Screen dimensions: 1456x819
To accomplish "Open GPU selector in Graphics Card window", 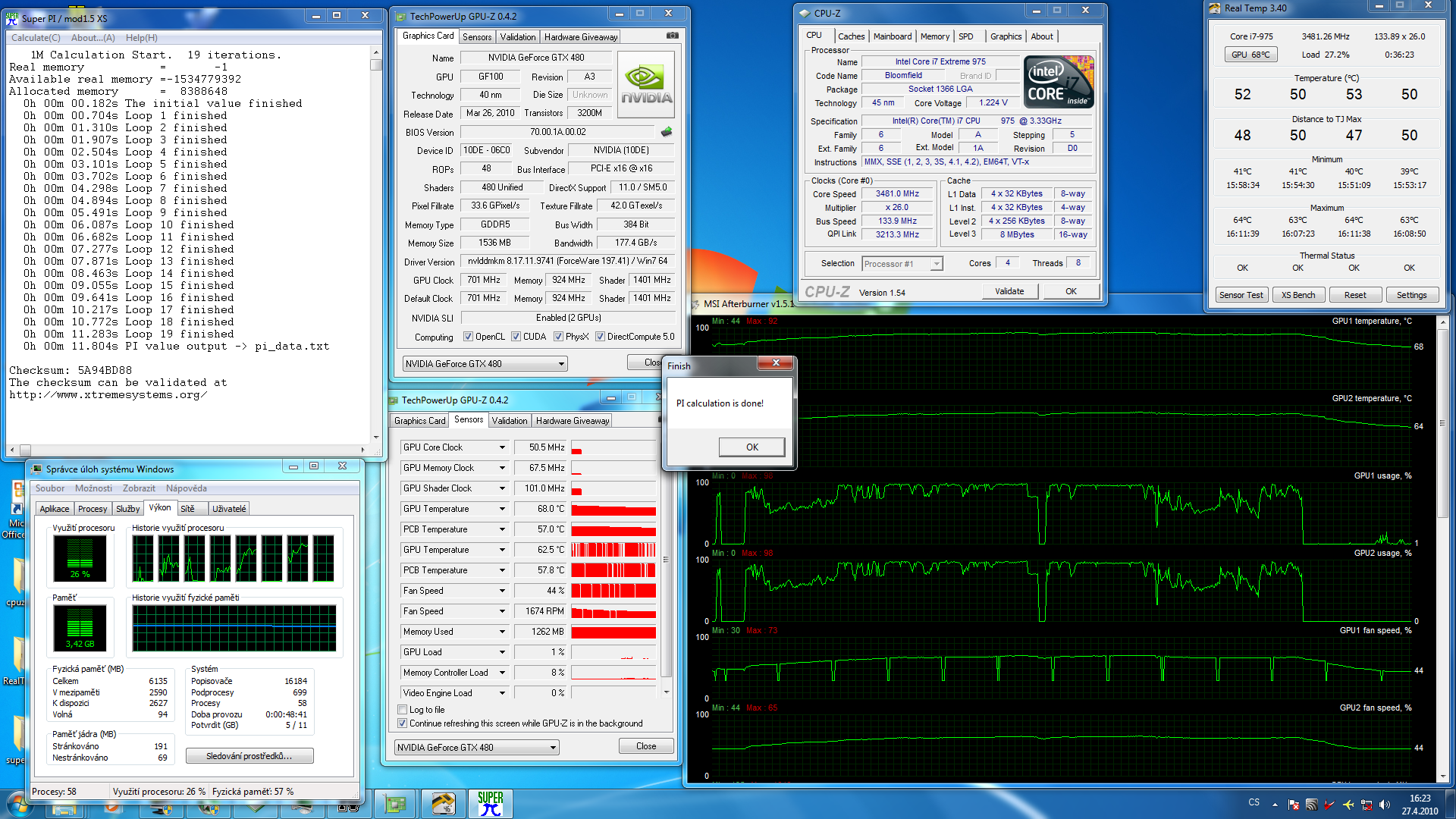I will 485,364.
